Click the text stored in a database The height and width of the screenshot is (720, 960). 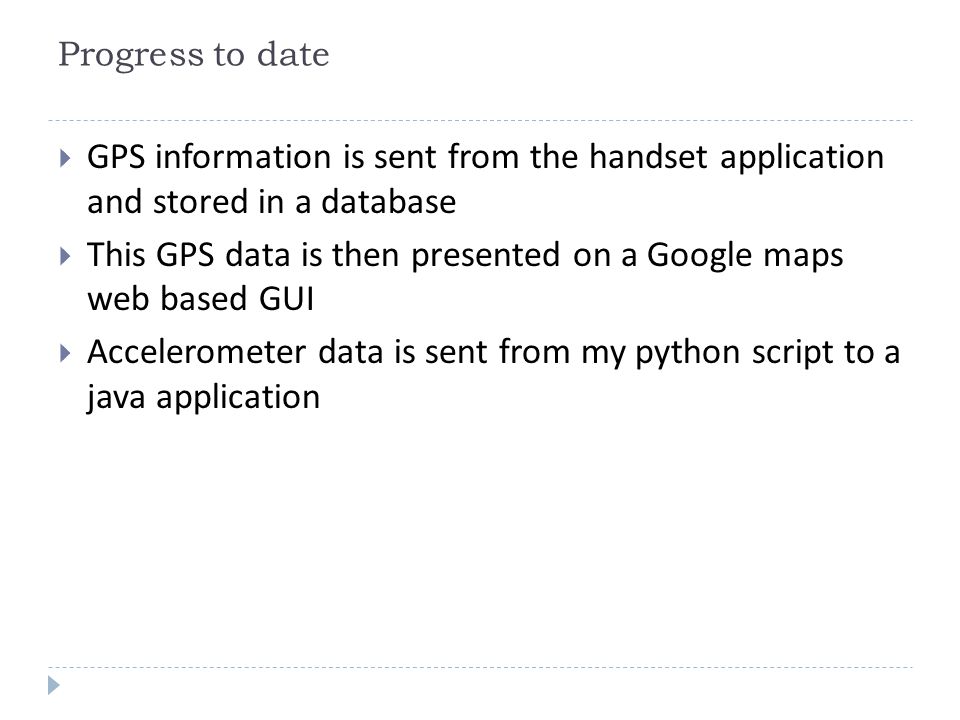point(304,202)
